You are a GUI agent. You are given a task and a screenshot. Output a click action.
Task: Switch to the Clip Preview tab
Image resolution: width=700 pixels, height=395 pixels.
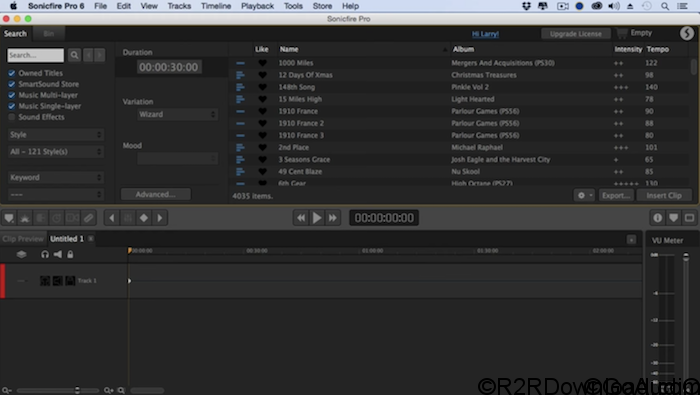[23, 239]
